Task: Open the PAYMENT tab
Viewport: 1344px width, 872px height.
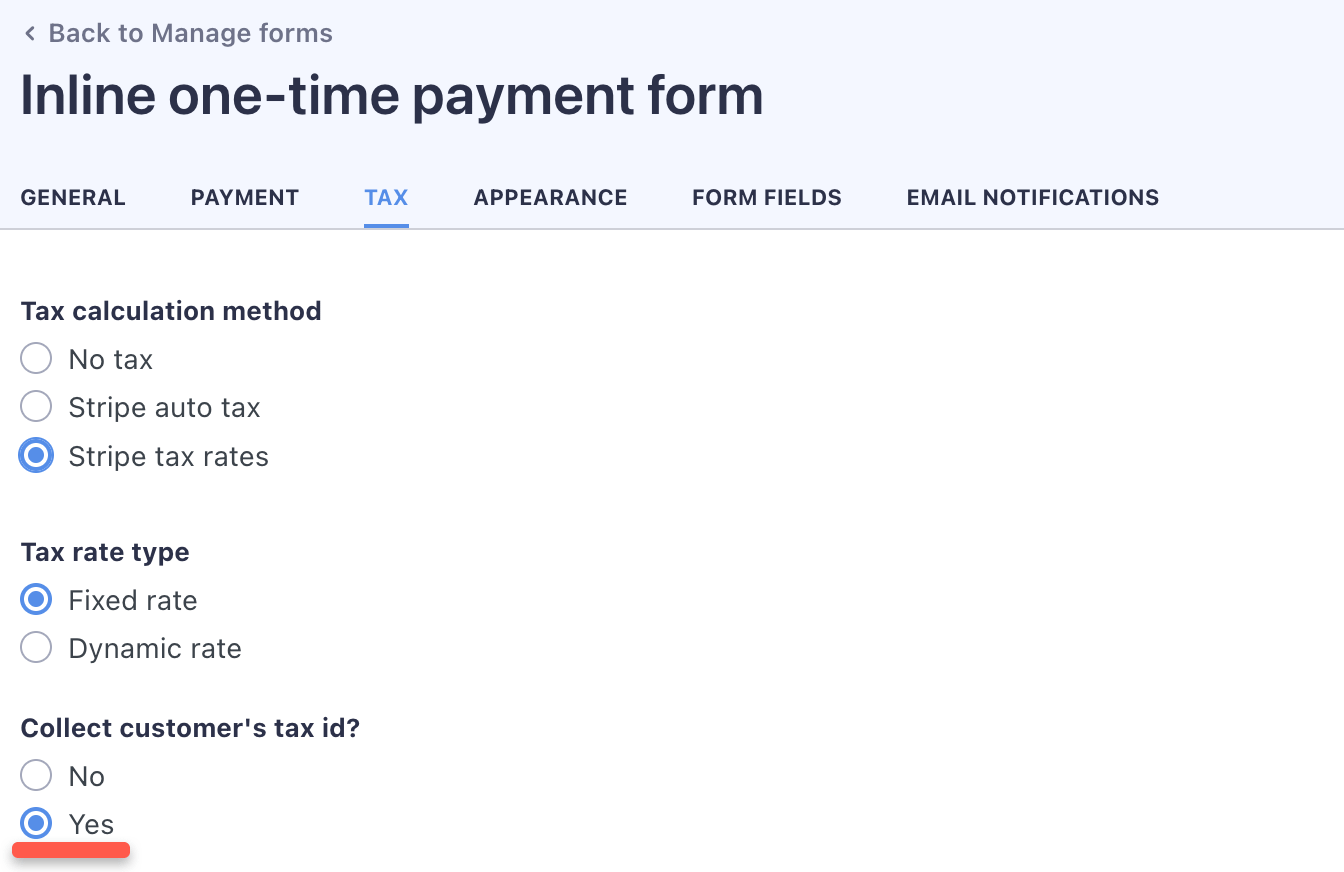Action: tap(244, 197)
